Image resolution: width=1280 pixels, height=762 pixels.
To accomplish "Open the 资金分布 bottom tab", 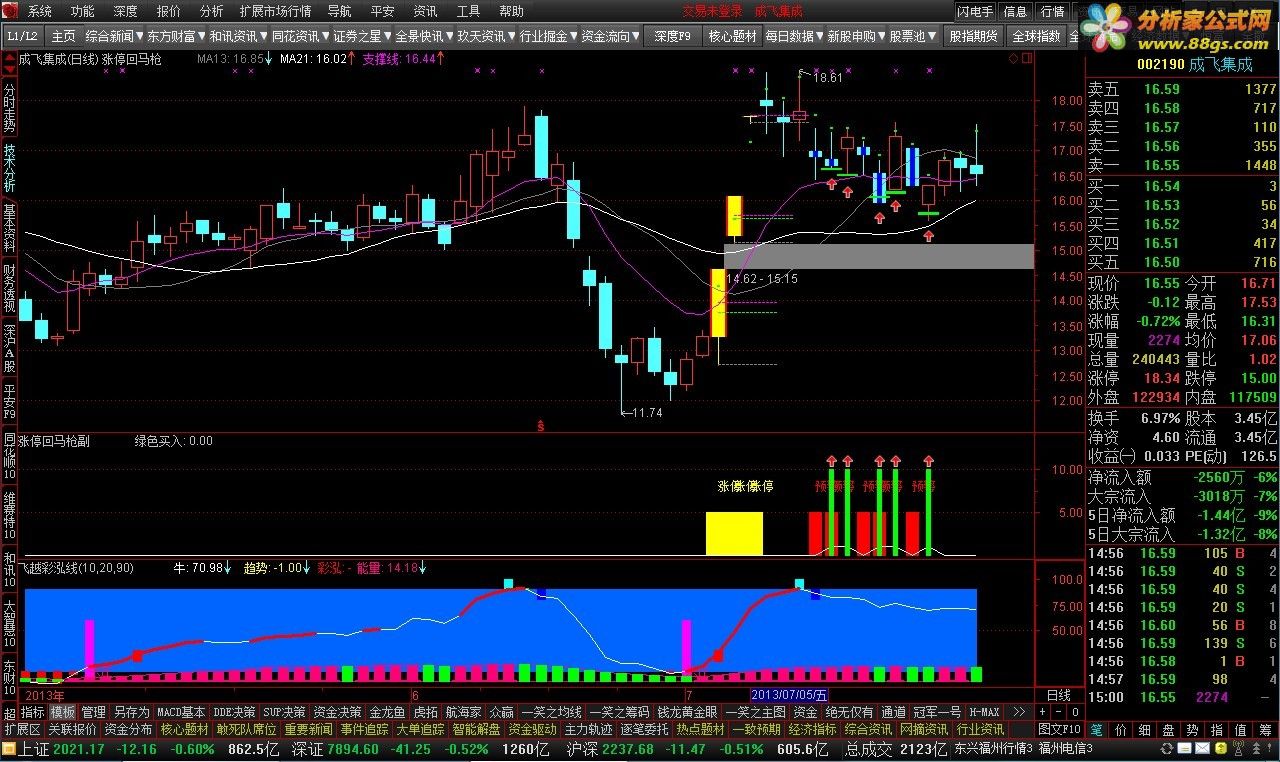I will [129, 730].
